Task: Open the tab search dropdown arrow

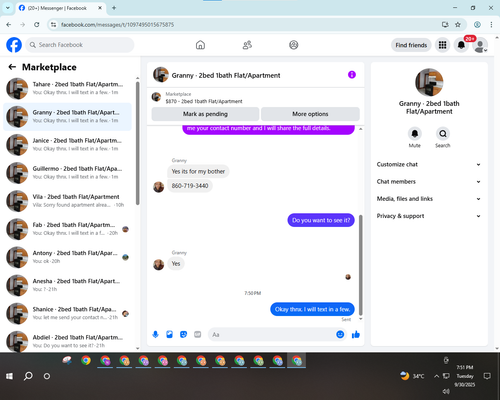Action: pyautogui.click(x=7, y=8)
